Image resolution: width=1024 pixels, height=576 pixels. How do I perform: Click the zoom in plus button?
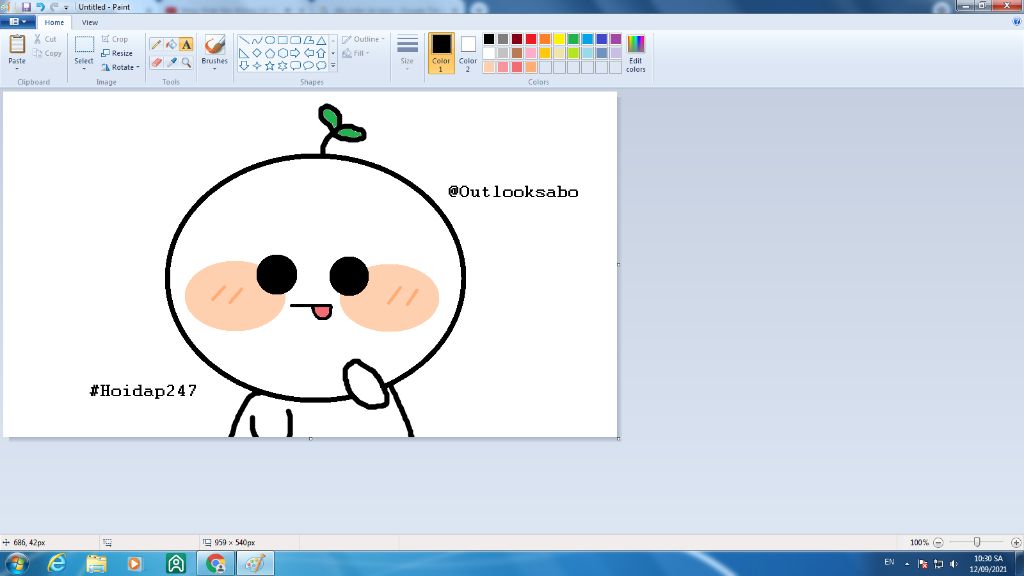pyautogui.click(x=1016, y=543)
